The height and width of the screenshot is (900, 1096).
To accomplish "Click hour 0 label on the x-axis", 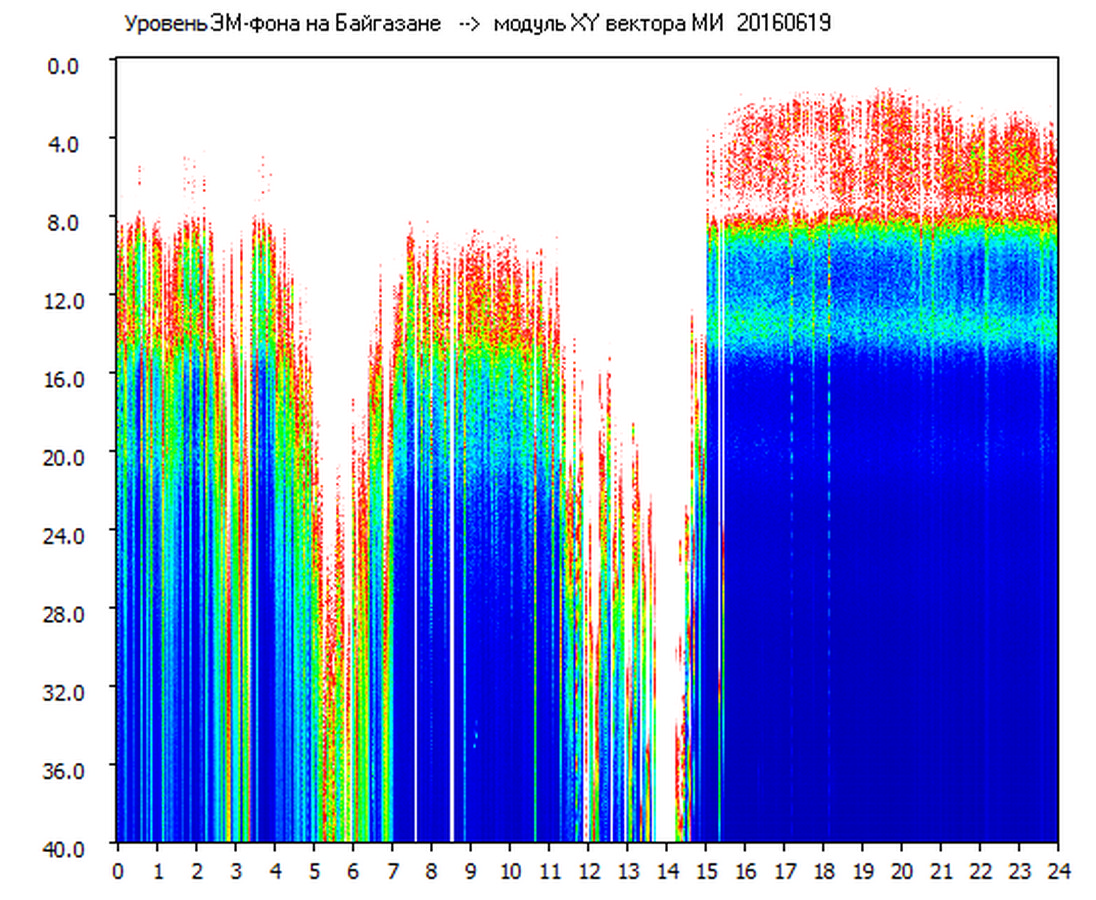I will 118,870.
